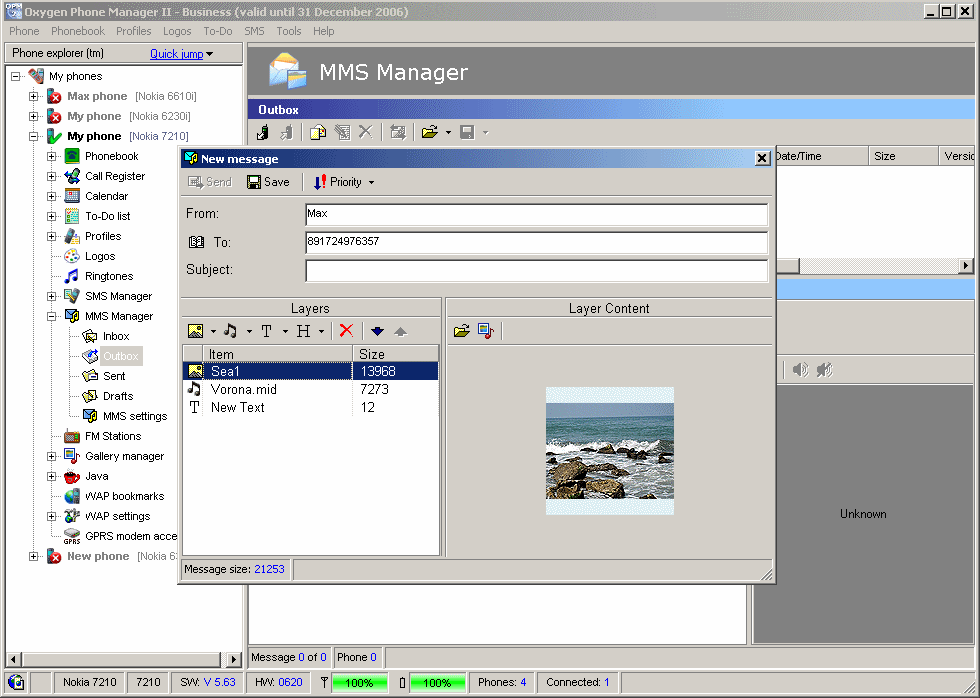Screen dimensions: 980x698
Task: Click the sea image thumbnail
Action: coord(610,451)
